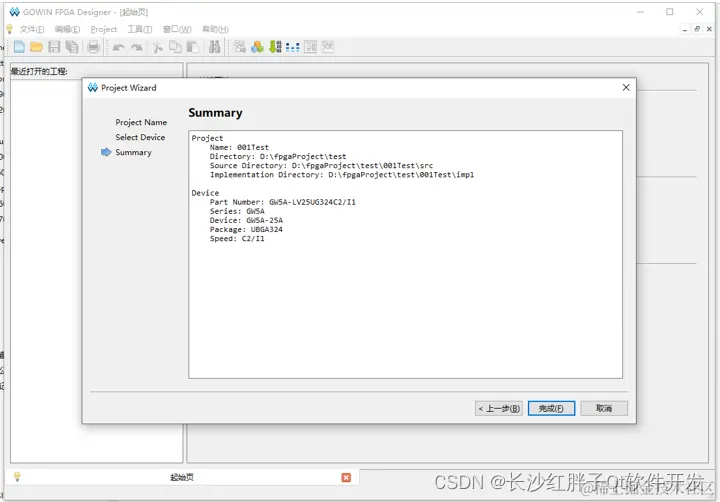Click the Undo arrow icon
720x502 pixels.
tap(118, 47)
